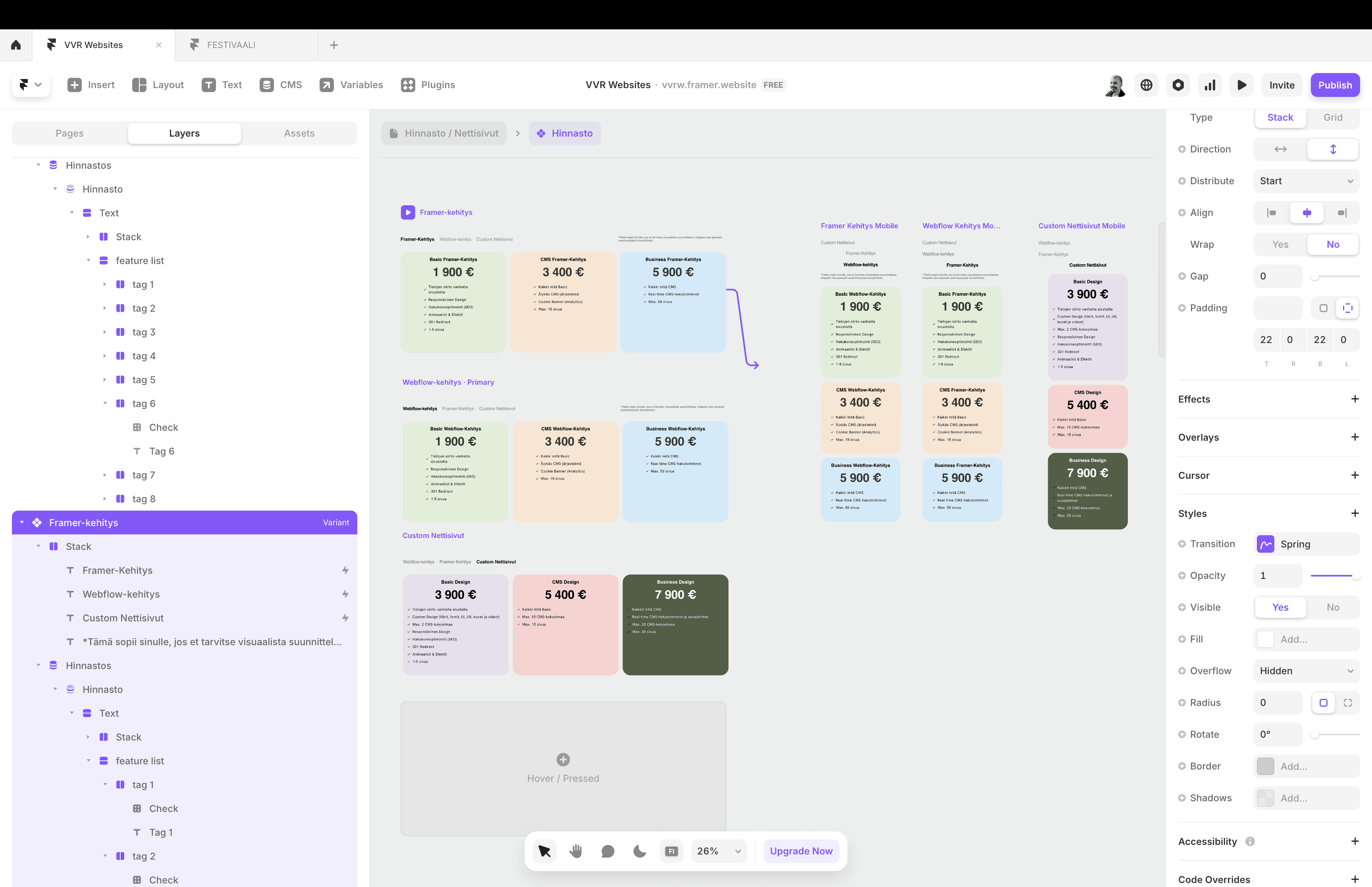The width and height of the screenshot is (1372, 887).
Task: Open the Layout tool
Action: [x=158, y=85]
